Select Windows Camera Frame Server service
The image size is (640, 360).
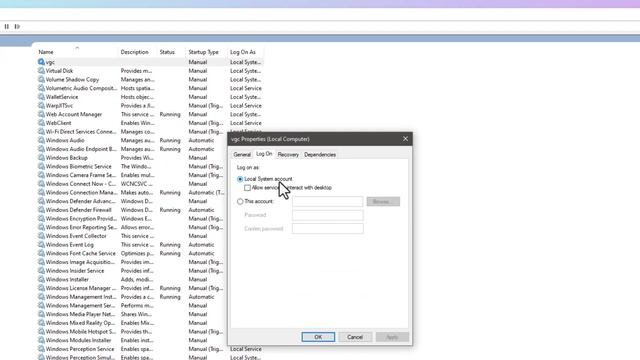[x=132, y=175]
